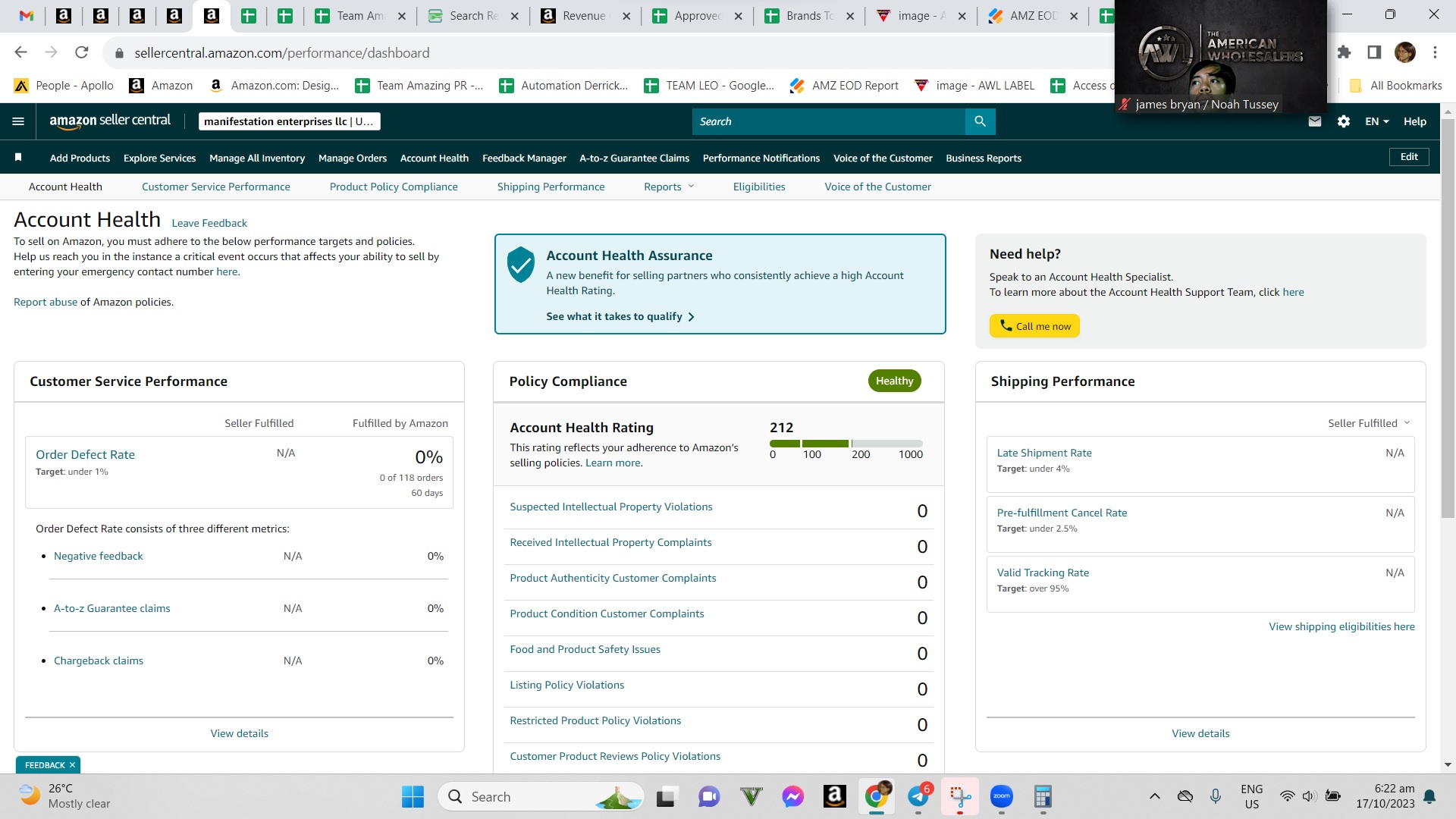The width and height of the screenshot is (1456, 819).
Task: Open the Eligibilities tab
Action: point(759,187)
